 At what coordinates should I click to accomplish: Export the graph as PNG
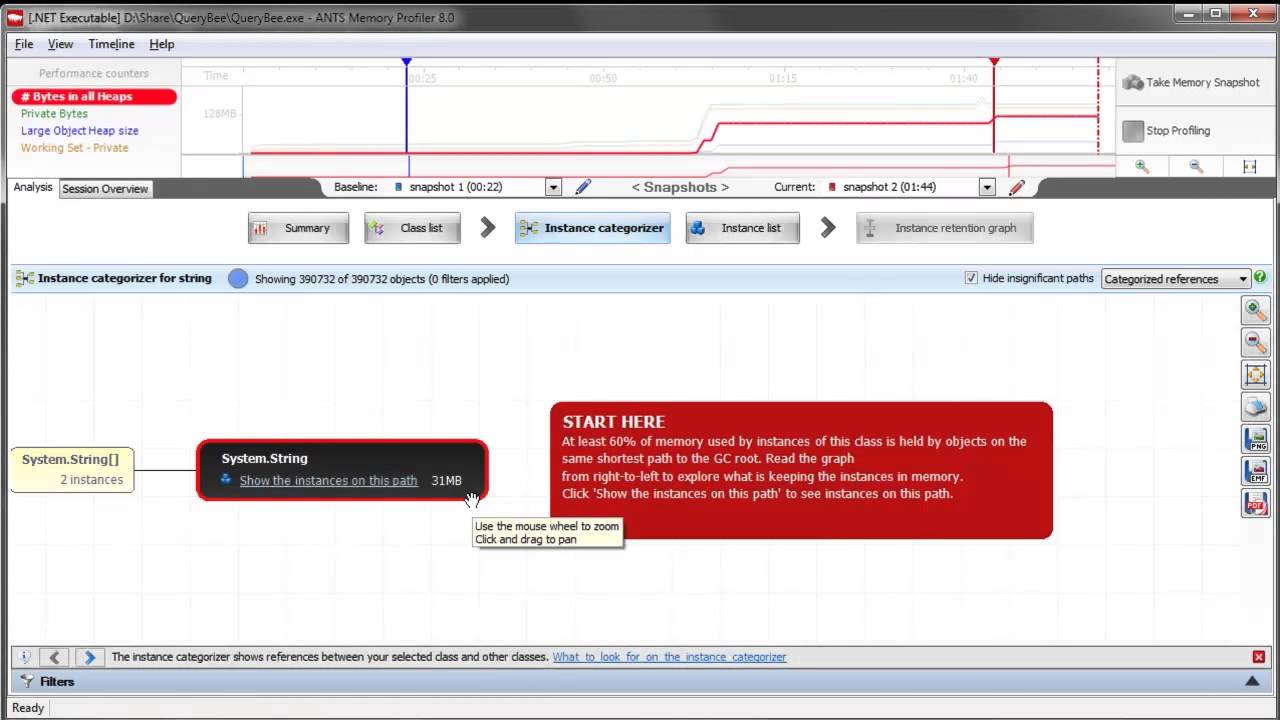click(1255, 439)
